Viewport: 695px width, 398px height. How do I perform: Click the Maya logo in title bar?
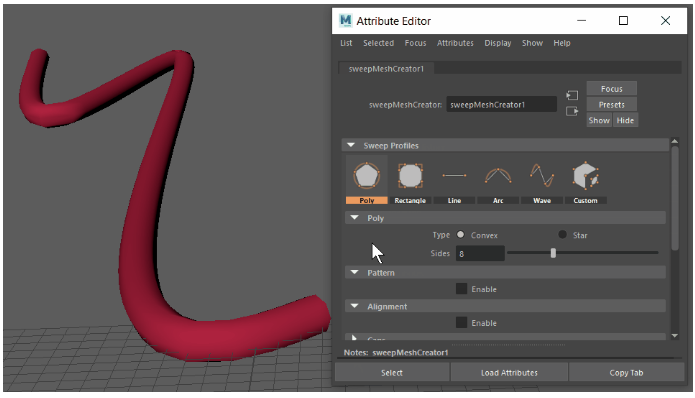coord(345,20)
